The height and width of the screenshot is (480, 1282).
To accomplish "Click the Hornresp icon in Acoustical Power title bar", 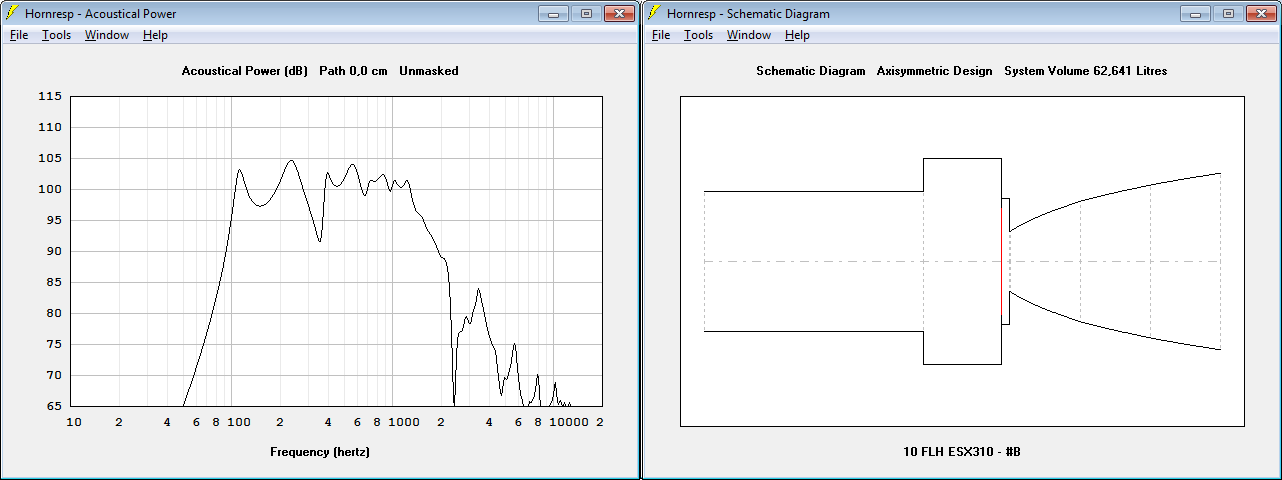I will 12,13.
